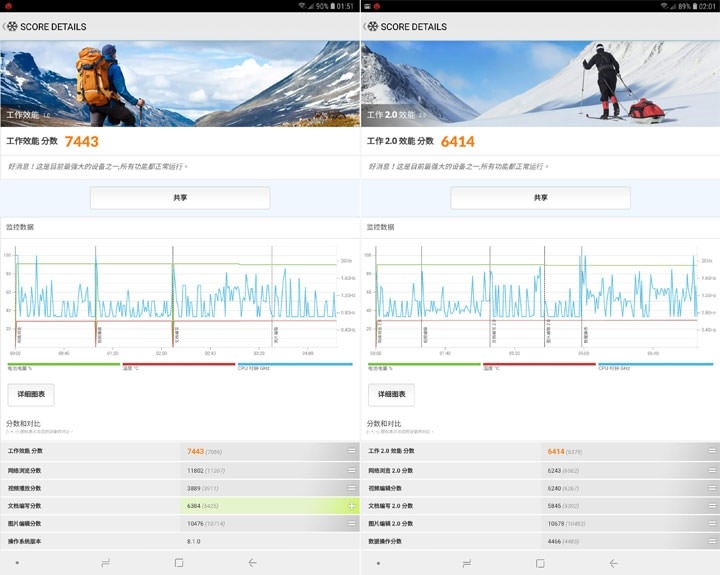Click image notification icon in 02:01 status bar
This screenshot has height=575, width=720.
click(x=367, y=6)
